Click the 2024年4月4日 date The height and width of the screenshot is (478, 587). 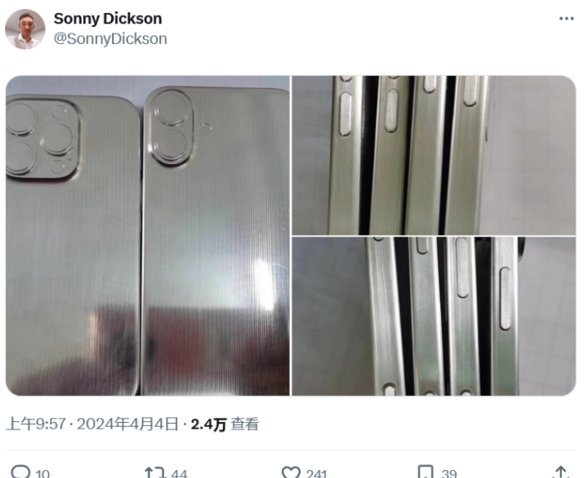click(x=127, y=424)
